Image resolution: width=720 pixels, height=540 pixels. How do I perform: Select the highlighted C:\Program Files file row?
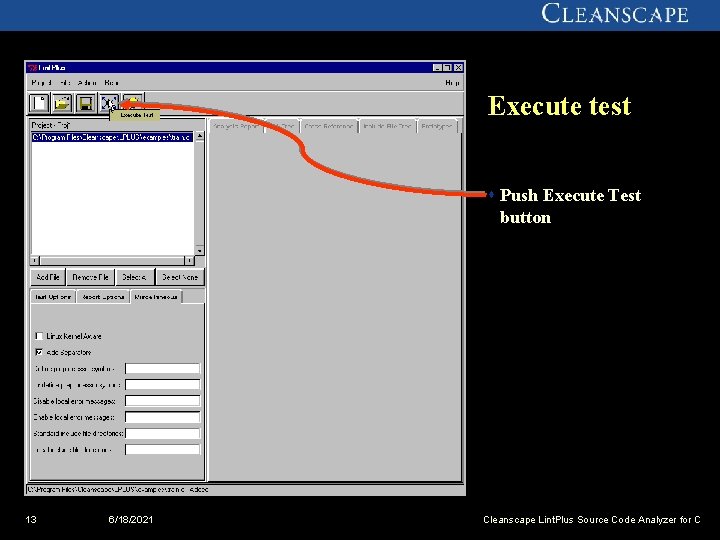112,137
